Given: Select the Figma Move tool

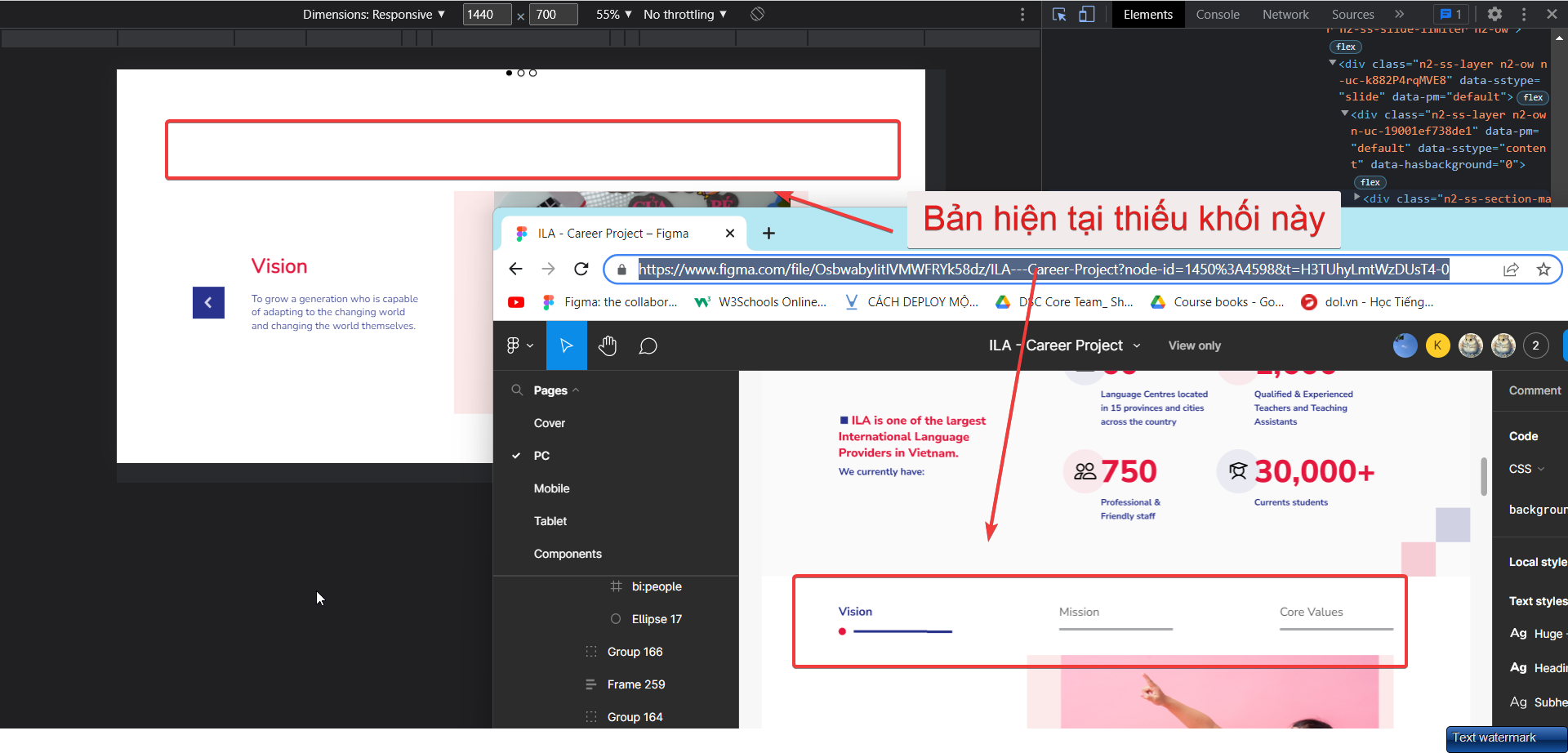Looking at the screenshot, I should tap(566, 345).
